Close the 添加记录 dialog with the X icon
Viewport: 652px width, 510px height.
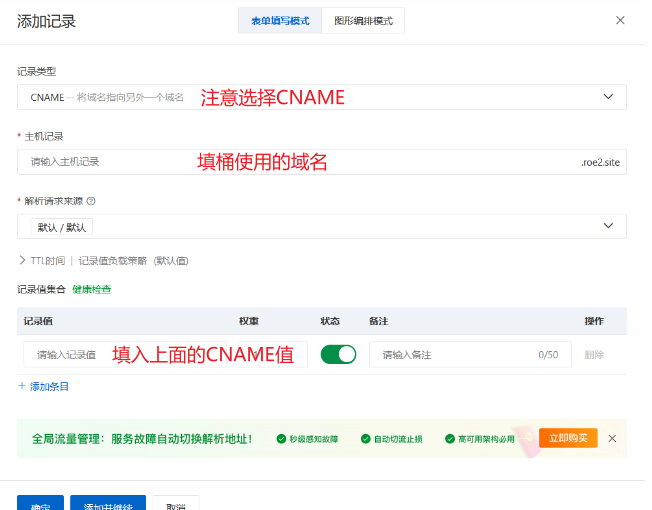tap(620, 20)
